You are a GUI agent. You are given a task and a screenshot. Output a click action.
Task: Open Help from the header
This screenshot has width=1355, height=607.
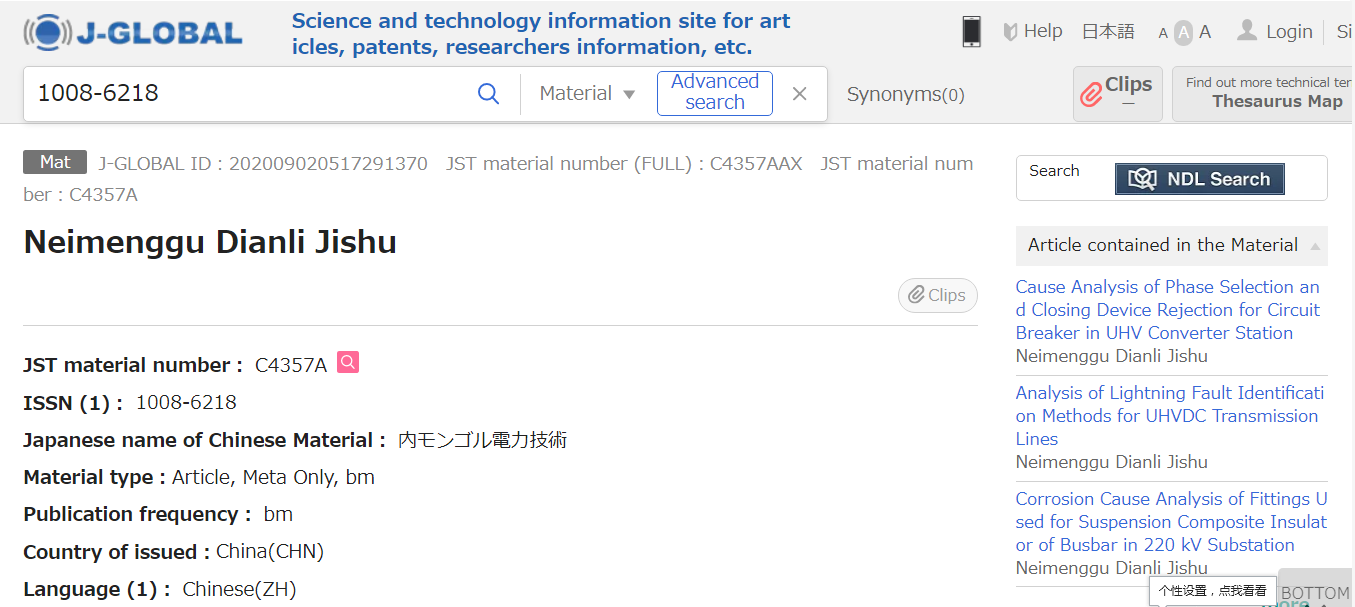1033,32
